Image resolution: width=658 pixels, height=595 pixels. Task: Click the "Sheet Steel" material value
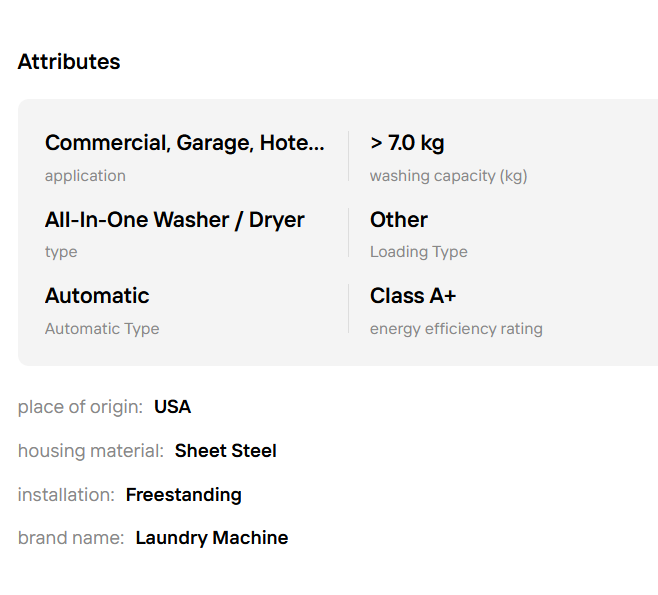(226, 451)
